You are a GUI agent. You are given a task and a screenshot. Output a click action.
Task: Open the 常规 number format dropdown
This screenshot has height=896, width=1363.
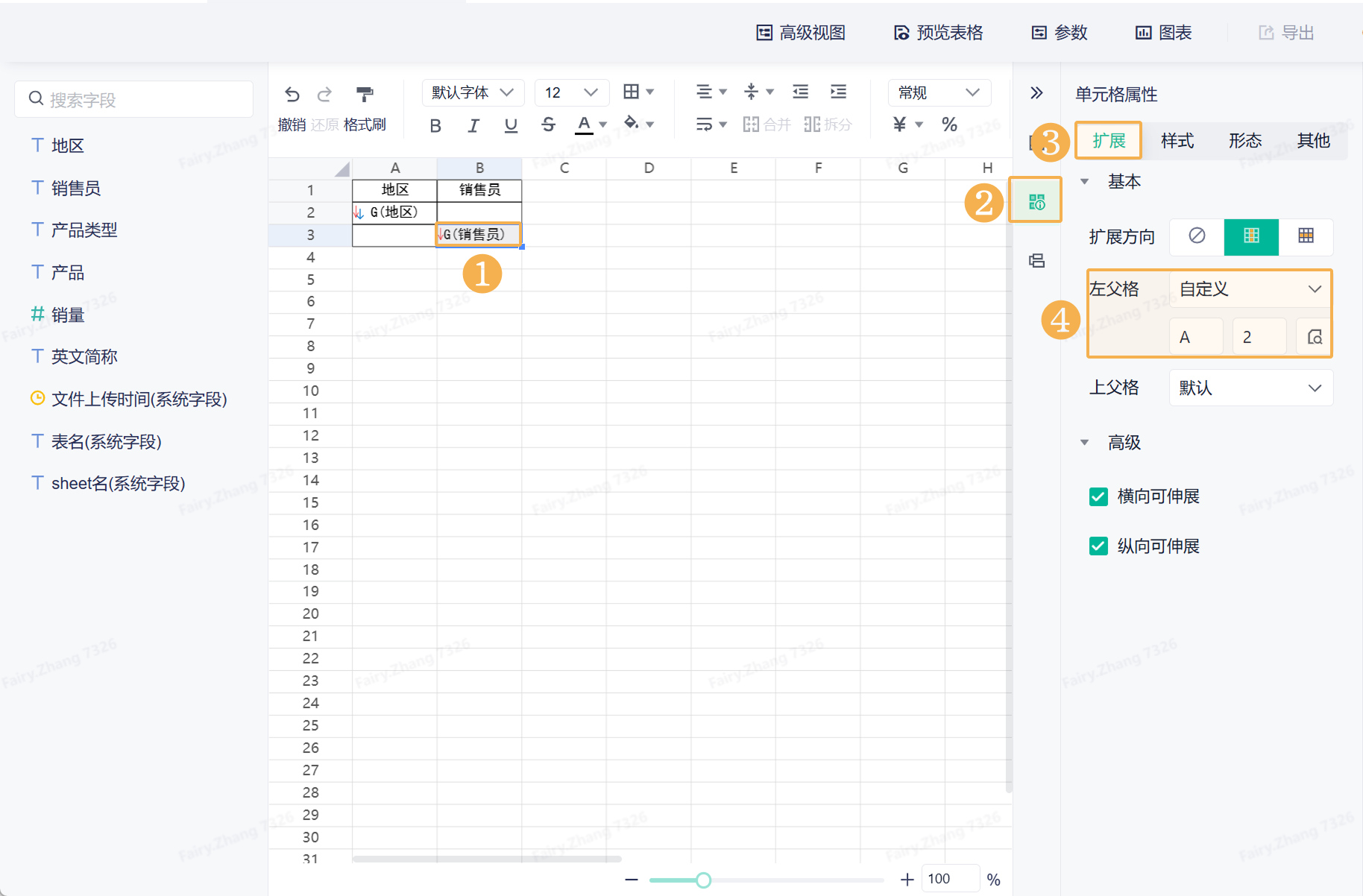tap(939, 92)
